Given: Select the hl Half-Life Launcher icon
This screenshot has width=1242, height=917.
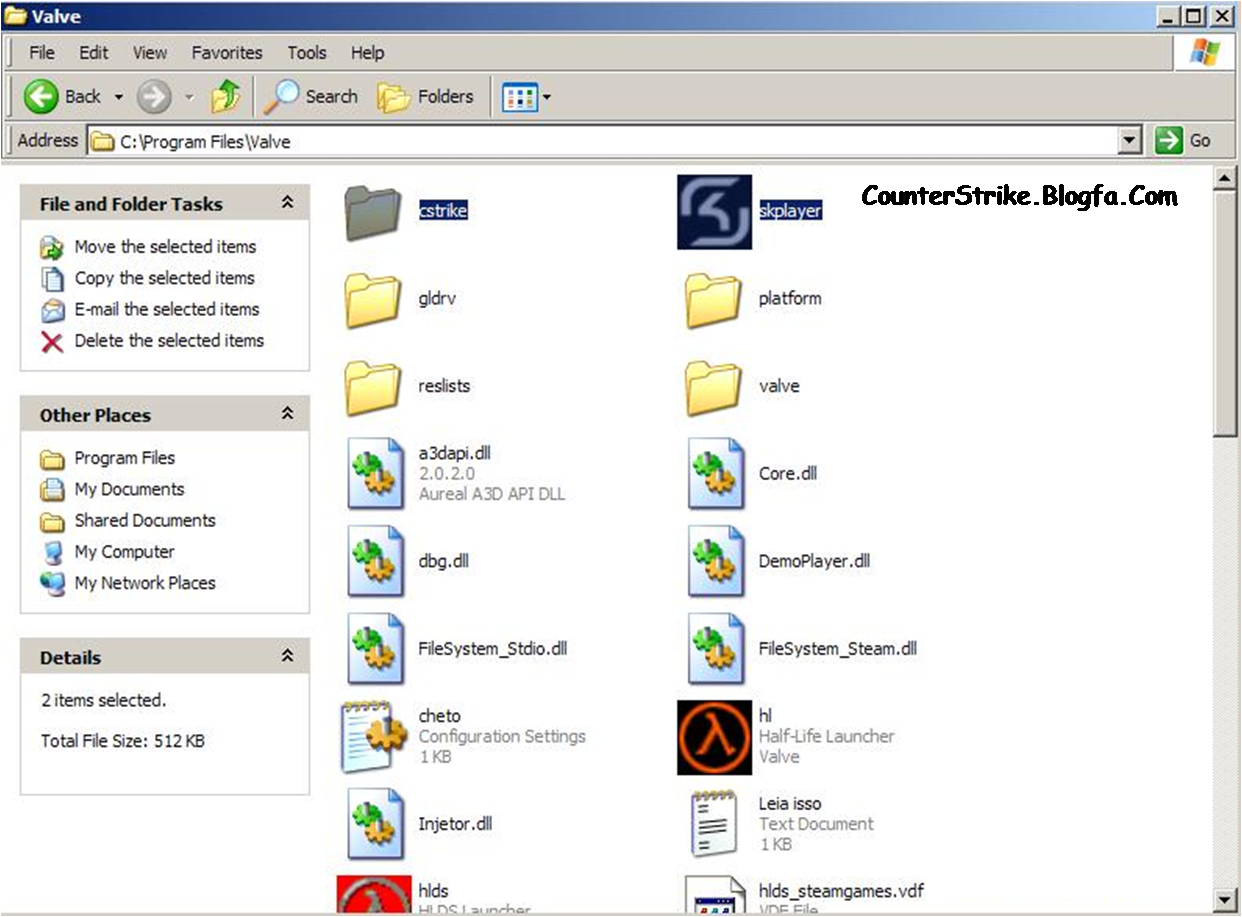Looking at the screenshot, I should (714, 737).
